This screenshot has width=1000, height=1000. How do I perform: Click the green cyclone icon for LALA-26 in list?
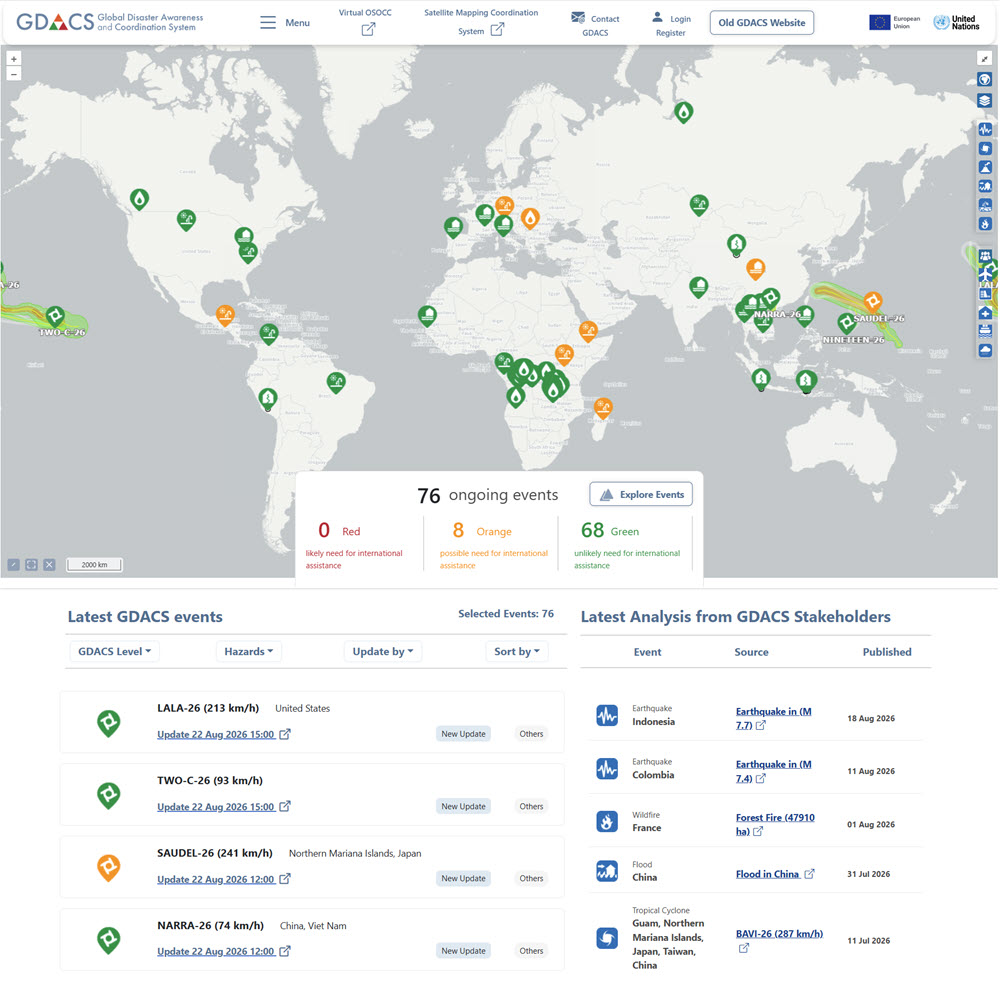[108, 723]
